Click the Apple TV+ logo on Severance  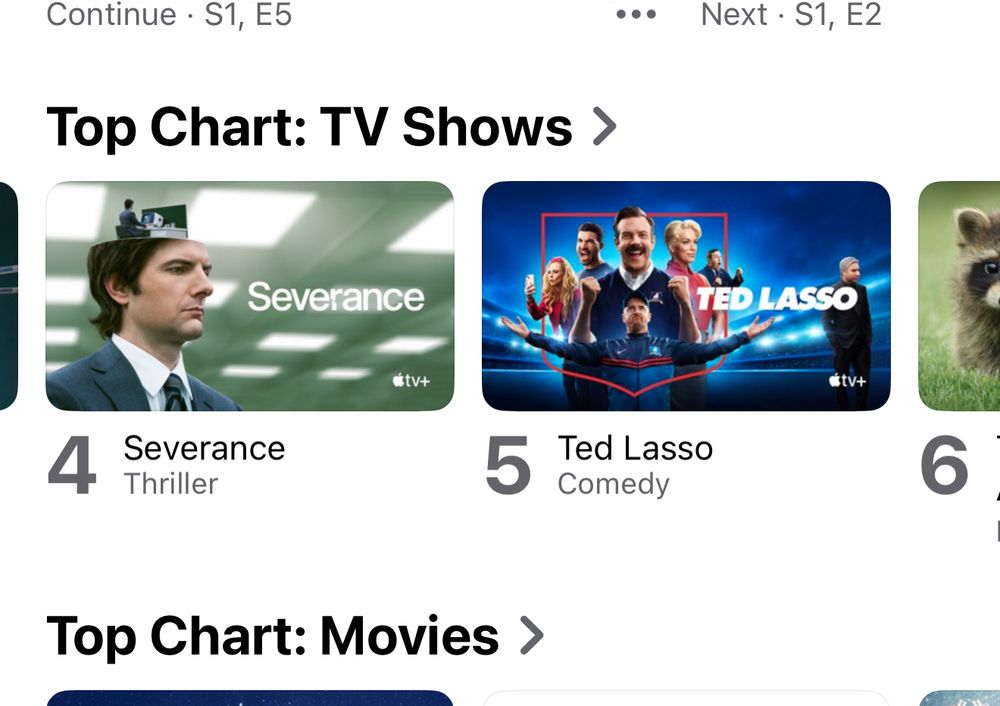click(x=411, y=381)
